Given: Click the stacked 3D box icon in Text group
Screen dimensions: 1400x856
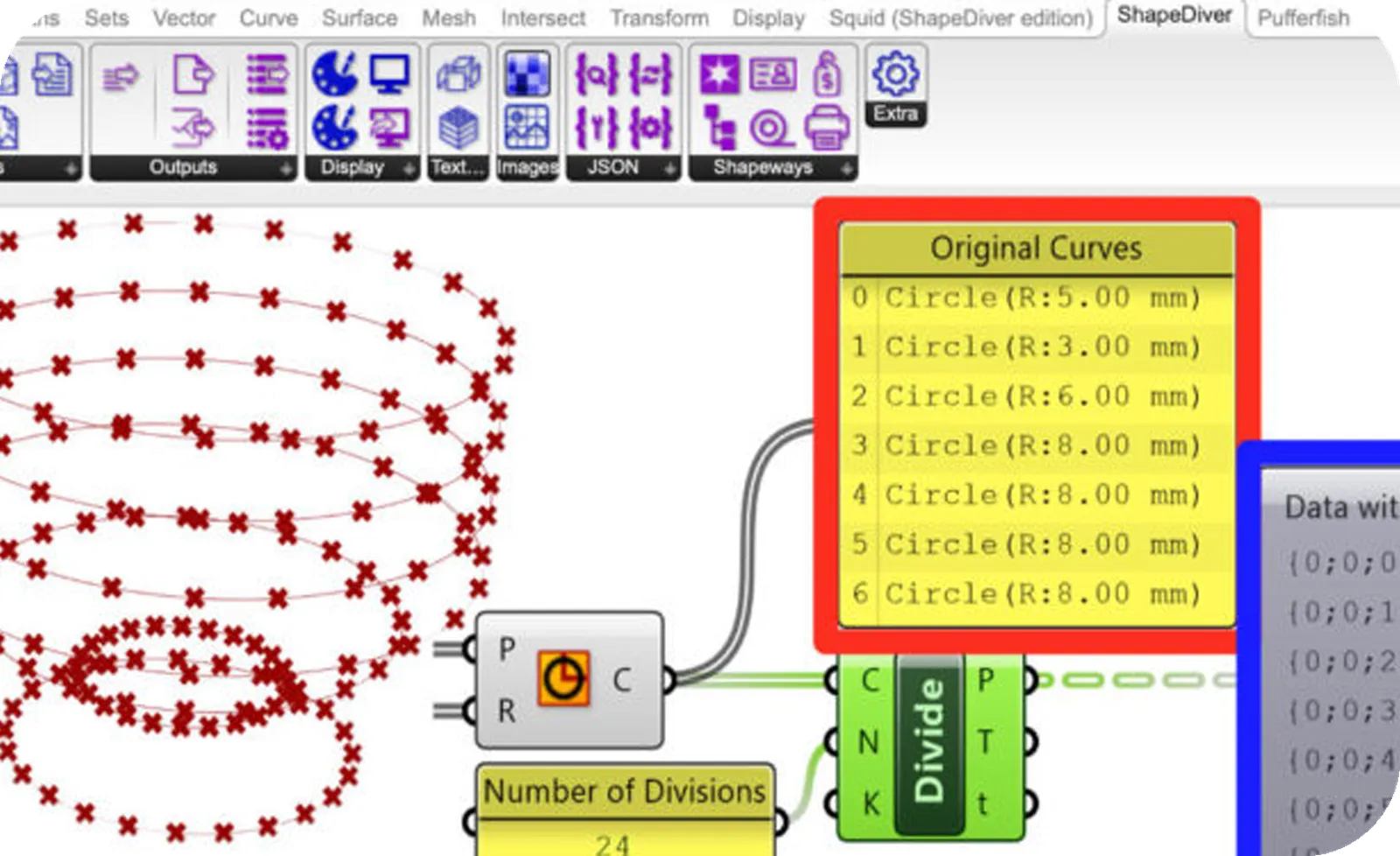Looking at the screenshot, I should point(458,128).
